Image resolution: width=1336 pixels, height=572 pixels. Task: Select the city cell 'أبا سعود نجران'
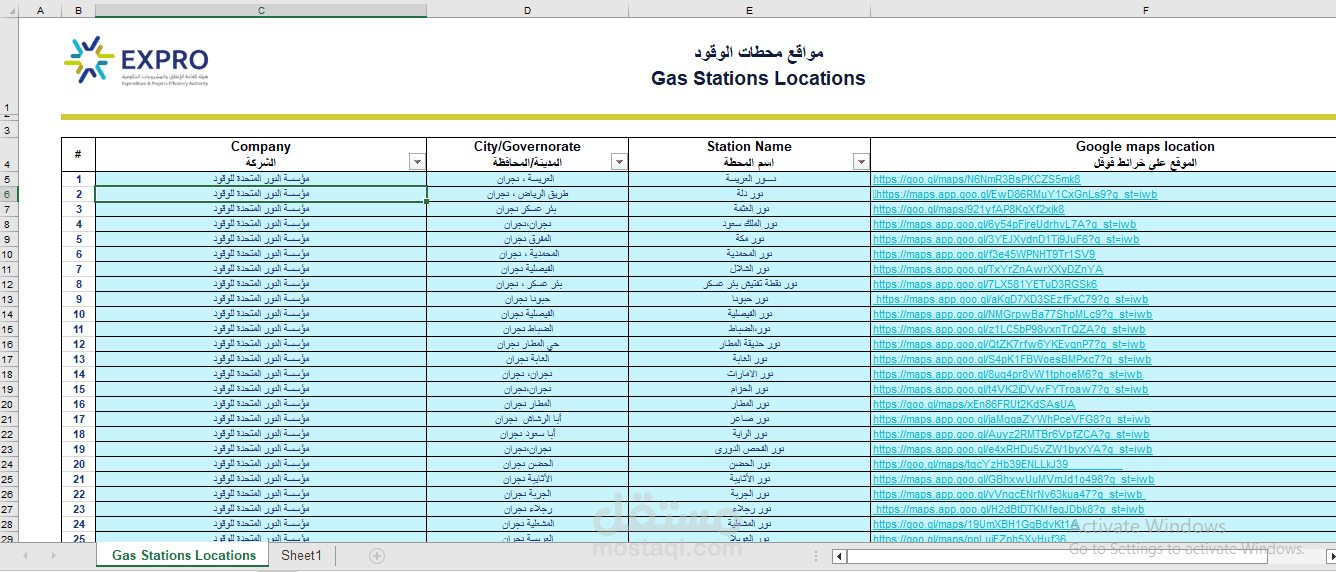click(x=527, y=434)
